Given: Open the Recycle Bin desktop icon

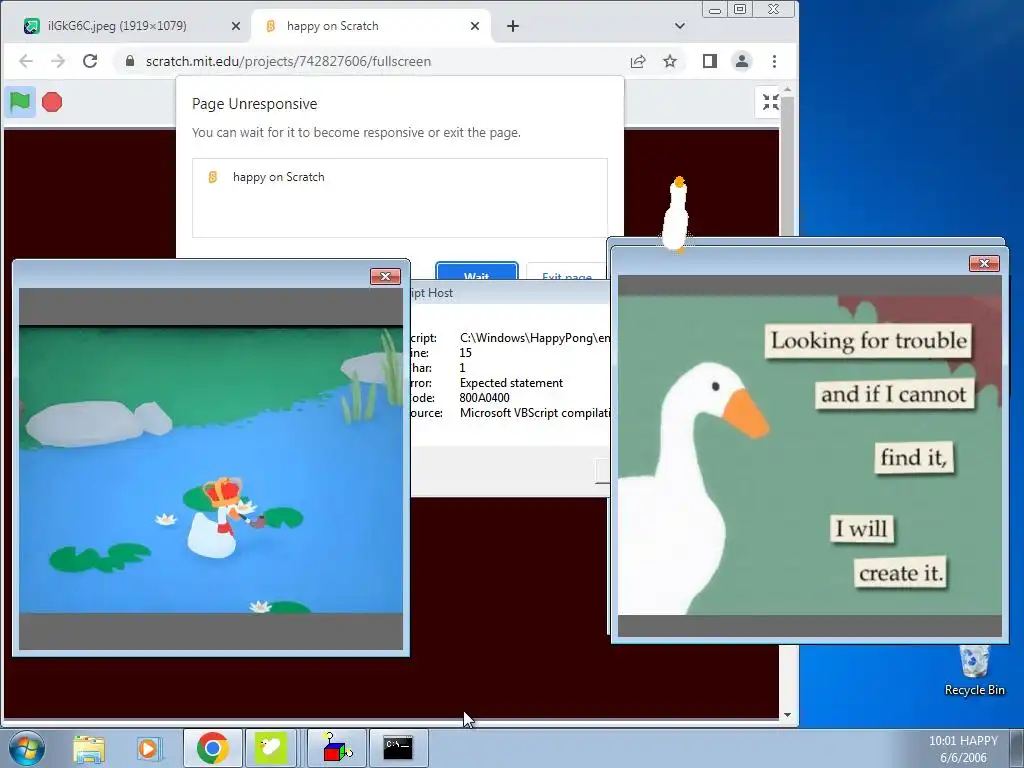Looking at the screenshot, I should (974, 671).
